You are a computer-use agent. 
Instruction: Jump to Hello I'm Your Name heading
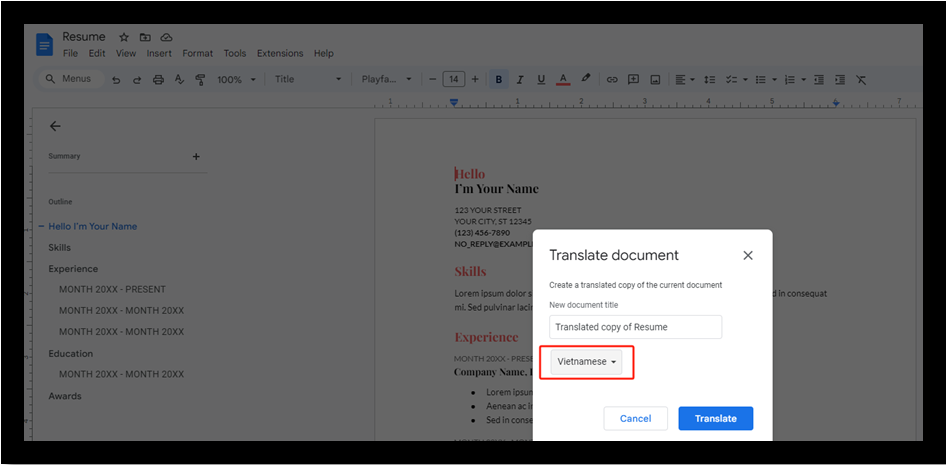(93, 226)
